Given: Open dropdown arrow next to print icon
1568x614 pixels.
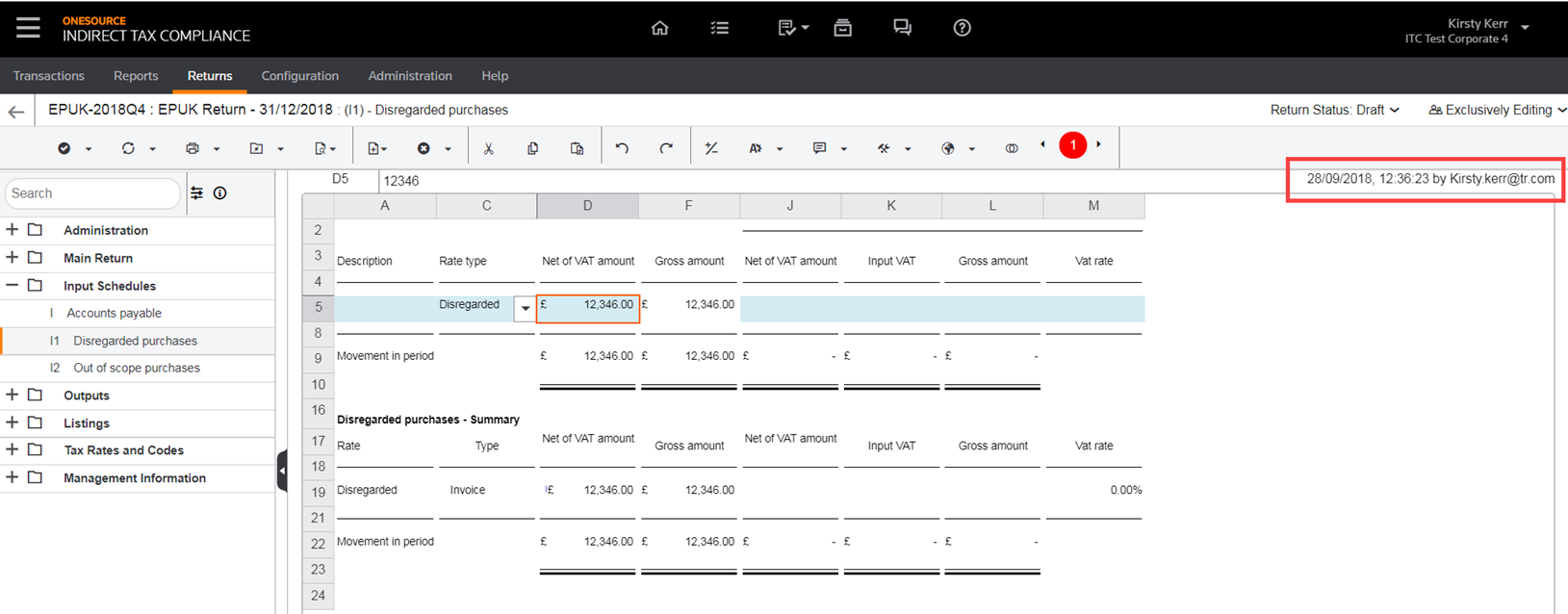Looking at the screenshot, I should coord(217,149).
